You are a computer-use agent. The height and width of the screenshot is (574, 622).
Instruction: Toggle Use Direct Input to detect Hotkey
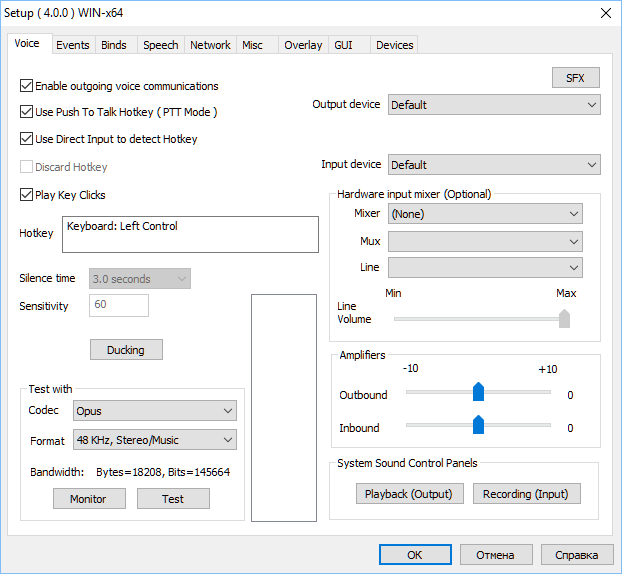tap(26, 139)
